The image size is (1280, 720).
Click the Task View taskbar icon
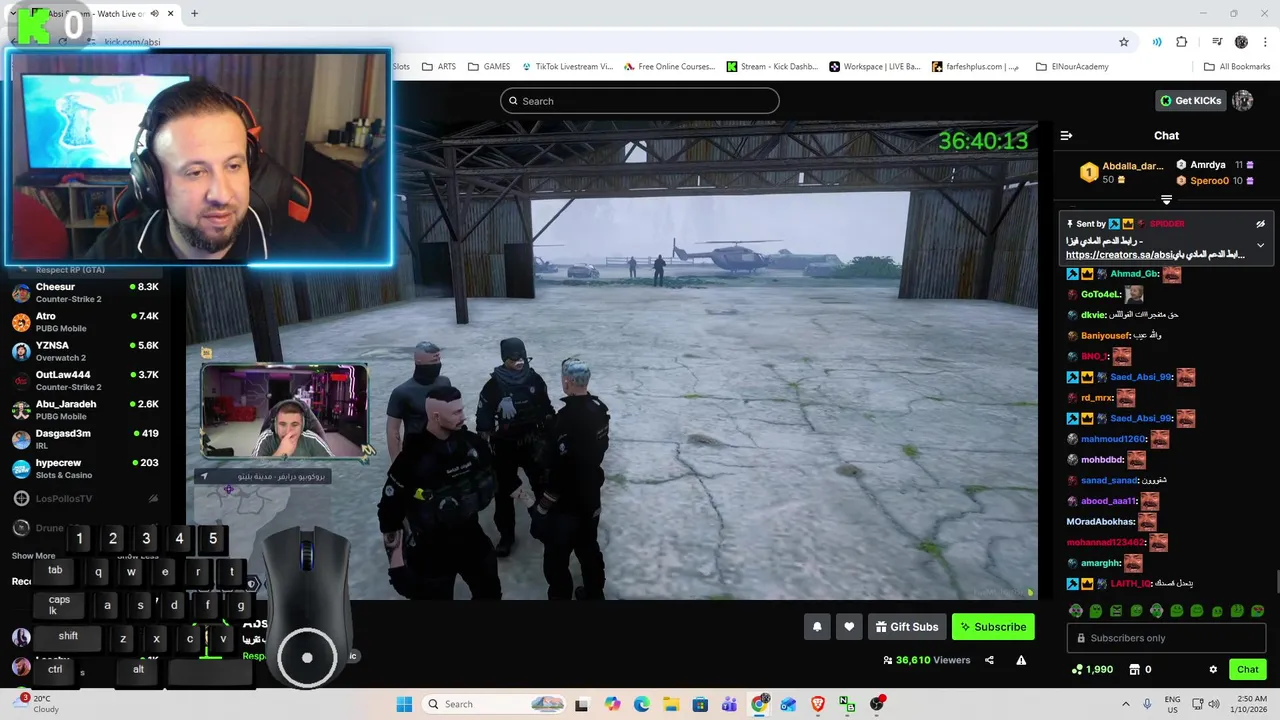pos(582,704)
